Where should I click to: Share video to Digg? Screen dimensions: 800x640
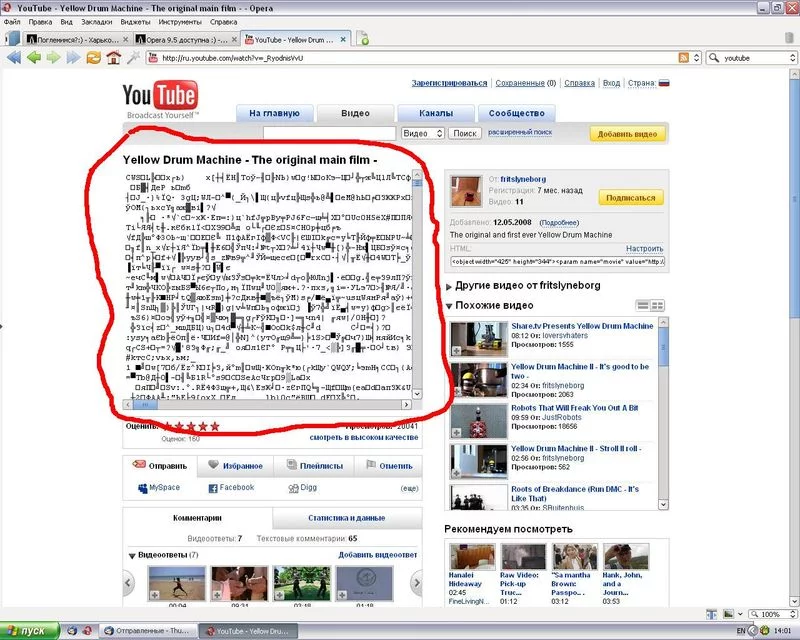(x=303, y=488)
